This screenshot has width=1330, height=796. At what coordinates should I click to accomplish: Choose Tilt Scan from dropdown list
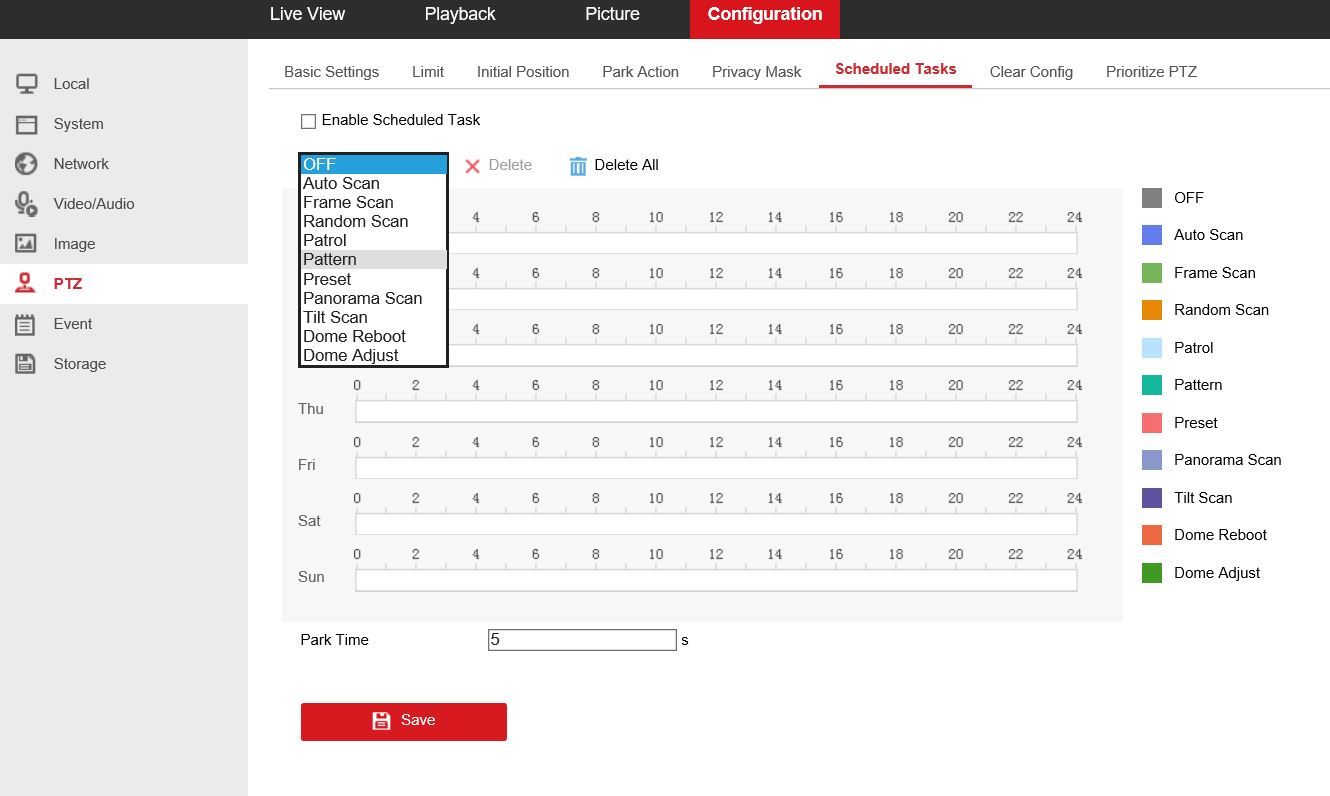[373, 317]
